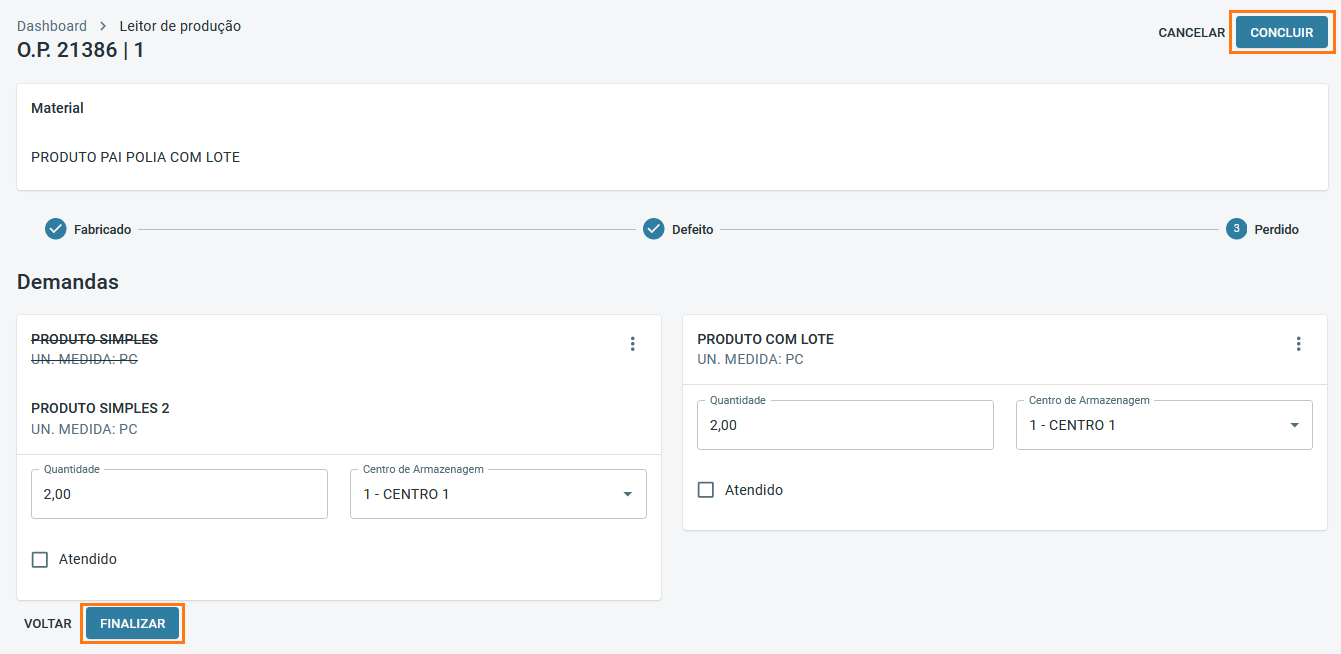Open Centro de Armazenagem dropdown for PRODUTO COM LOTE
Screen dimensions: 1341x654
[1164, 425]
